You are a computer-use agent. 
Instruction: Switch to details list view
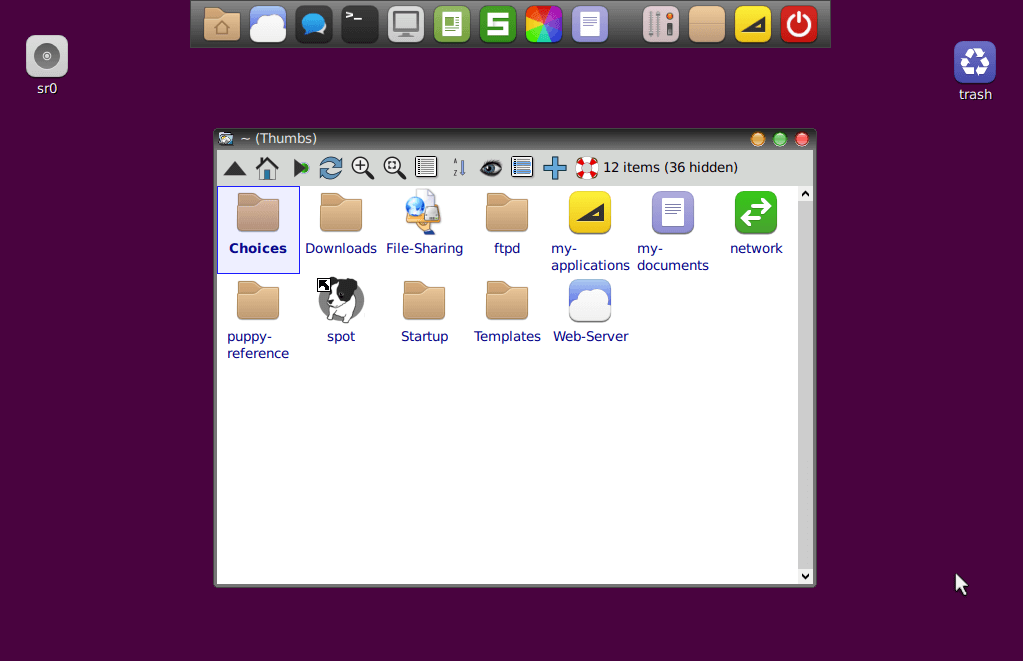point(426,167)
